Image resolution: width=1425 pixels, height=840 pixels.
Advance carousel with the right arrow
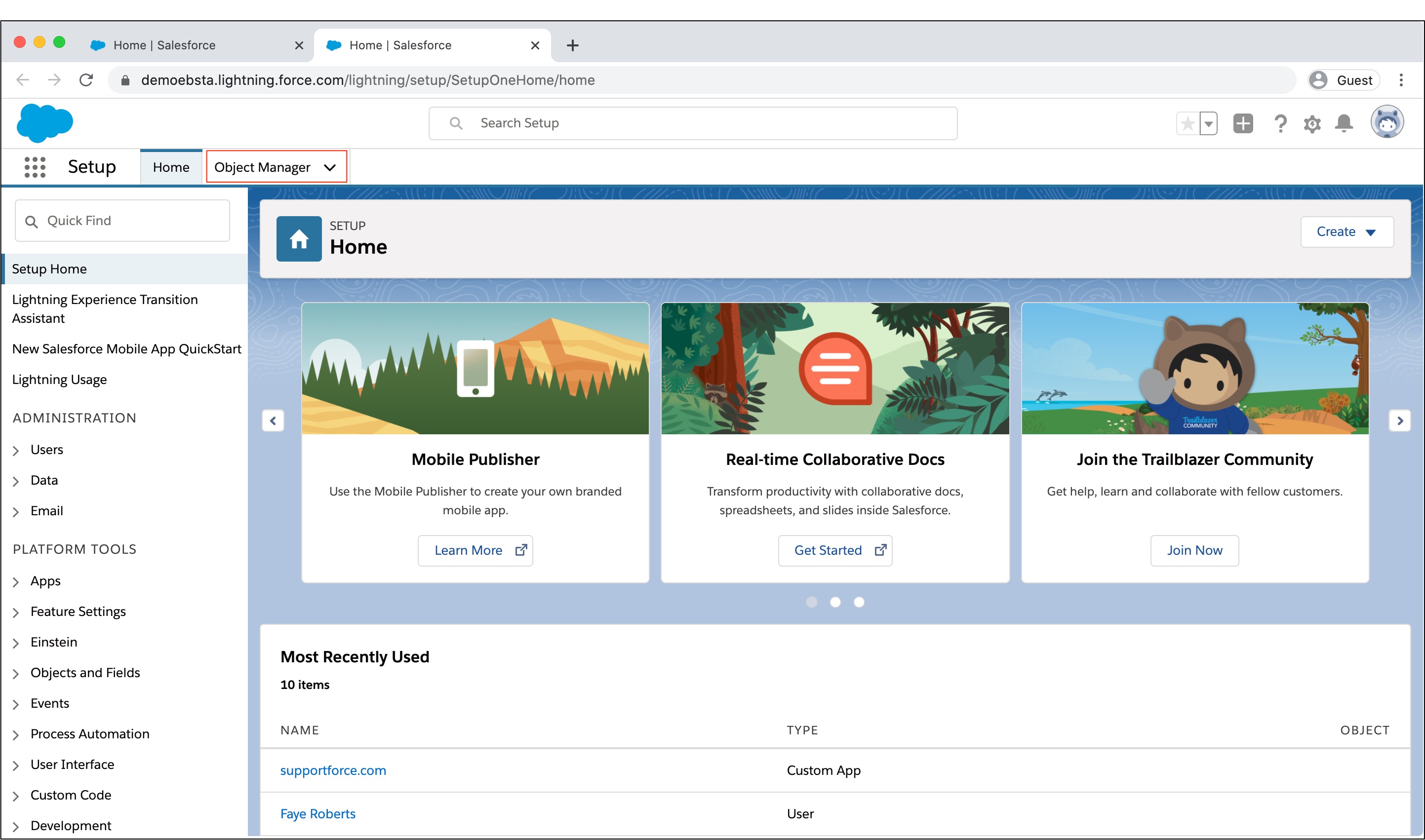click(1399, 420)
